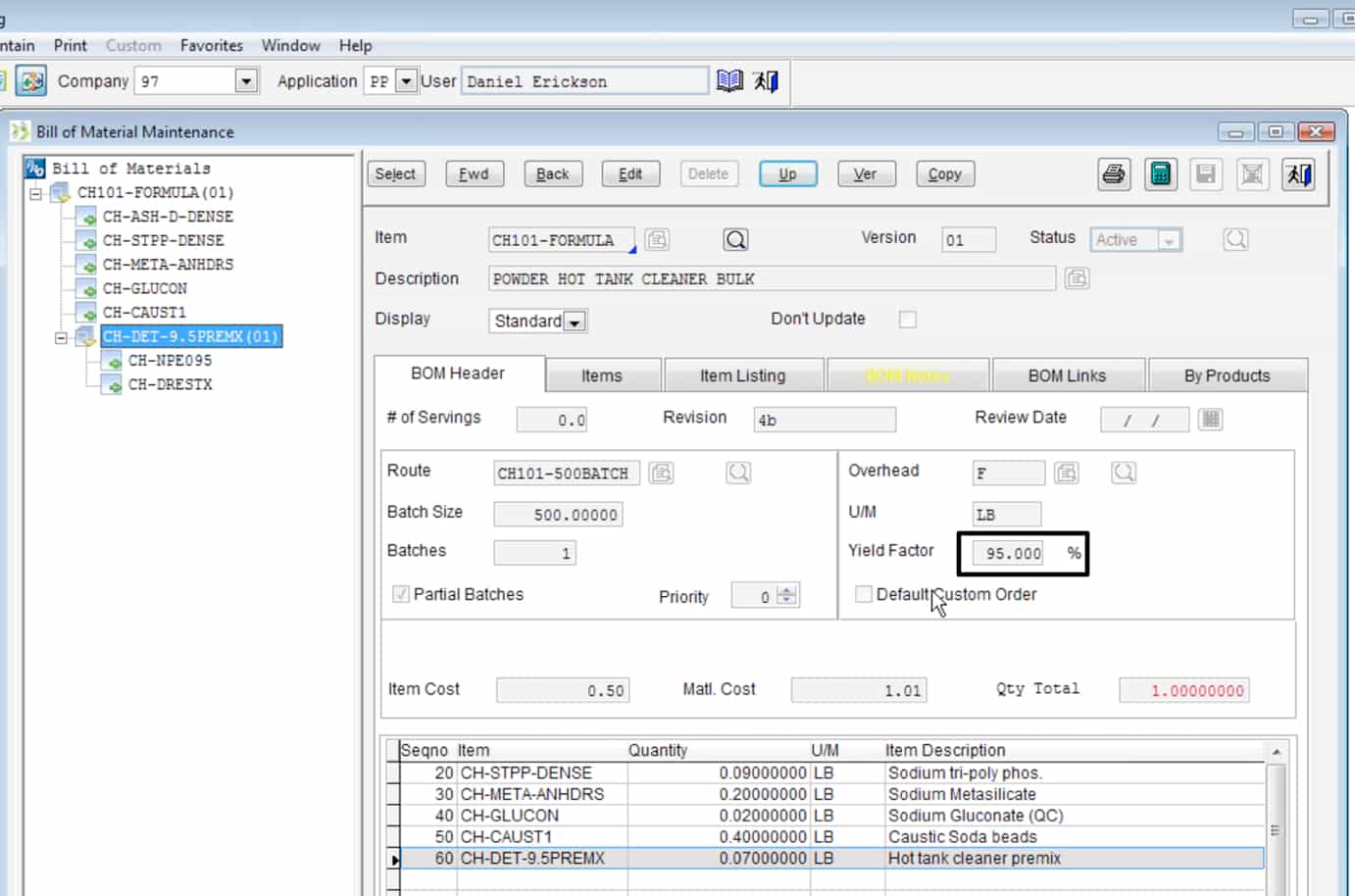
Task: Click the CH-DRESTX component icon in tree
Action: click(x=113, y=385)
